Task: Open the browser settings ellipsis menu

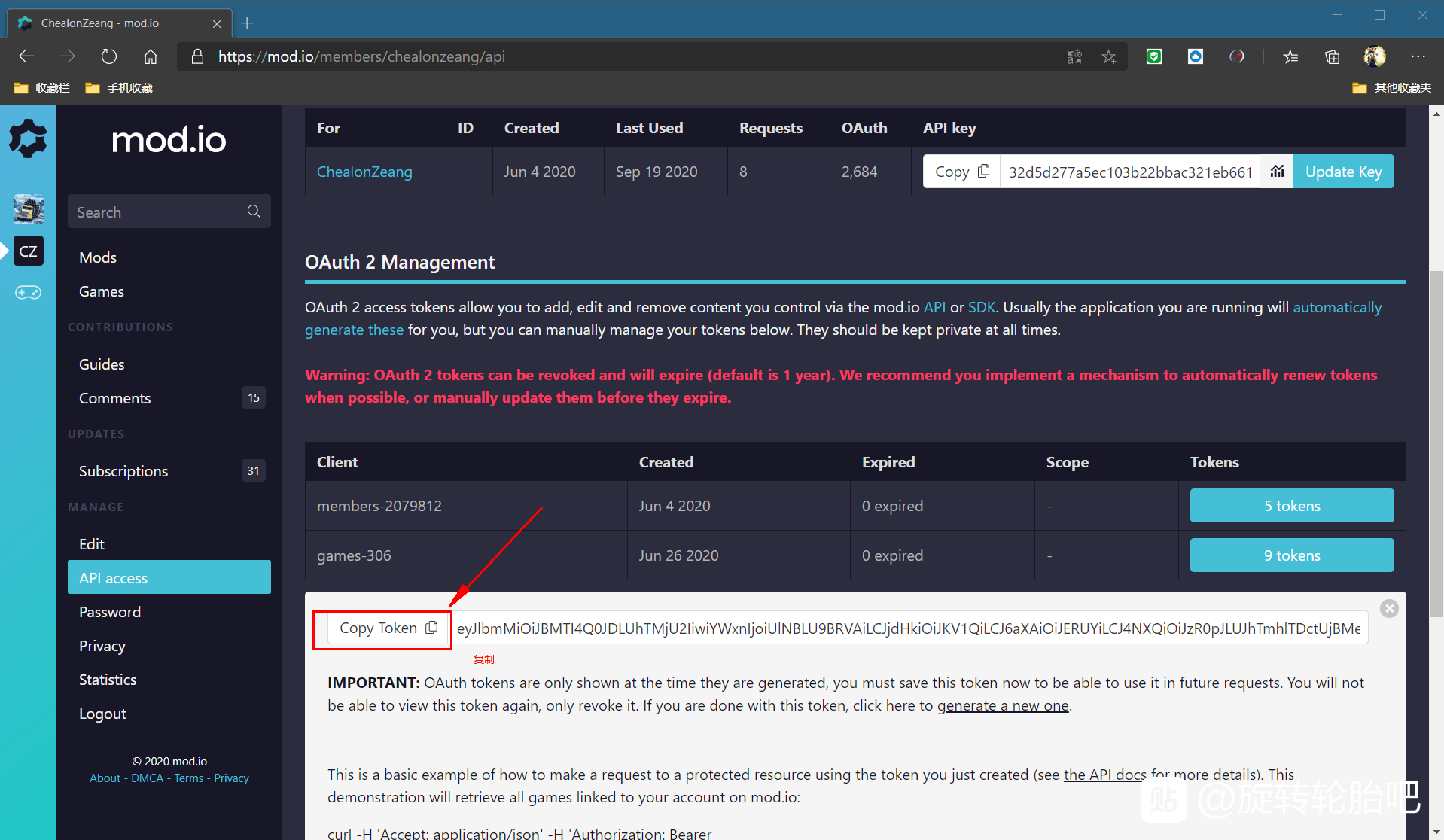Action: [x=1418, y=56]
